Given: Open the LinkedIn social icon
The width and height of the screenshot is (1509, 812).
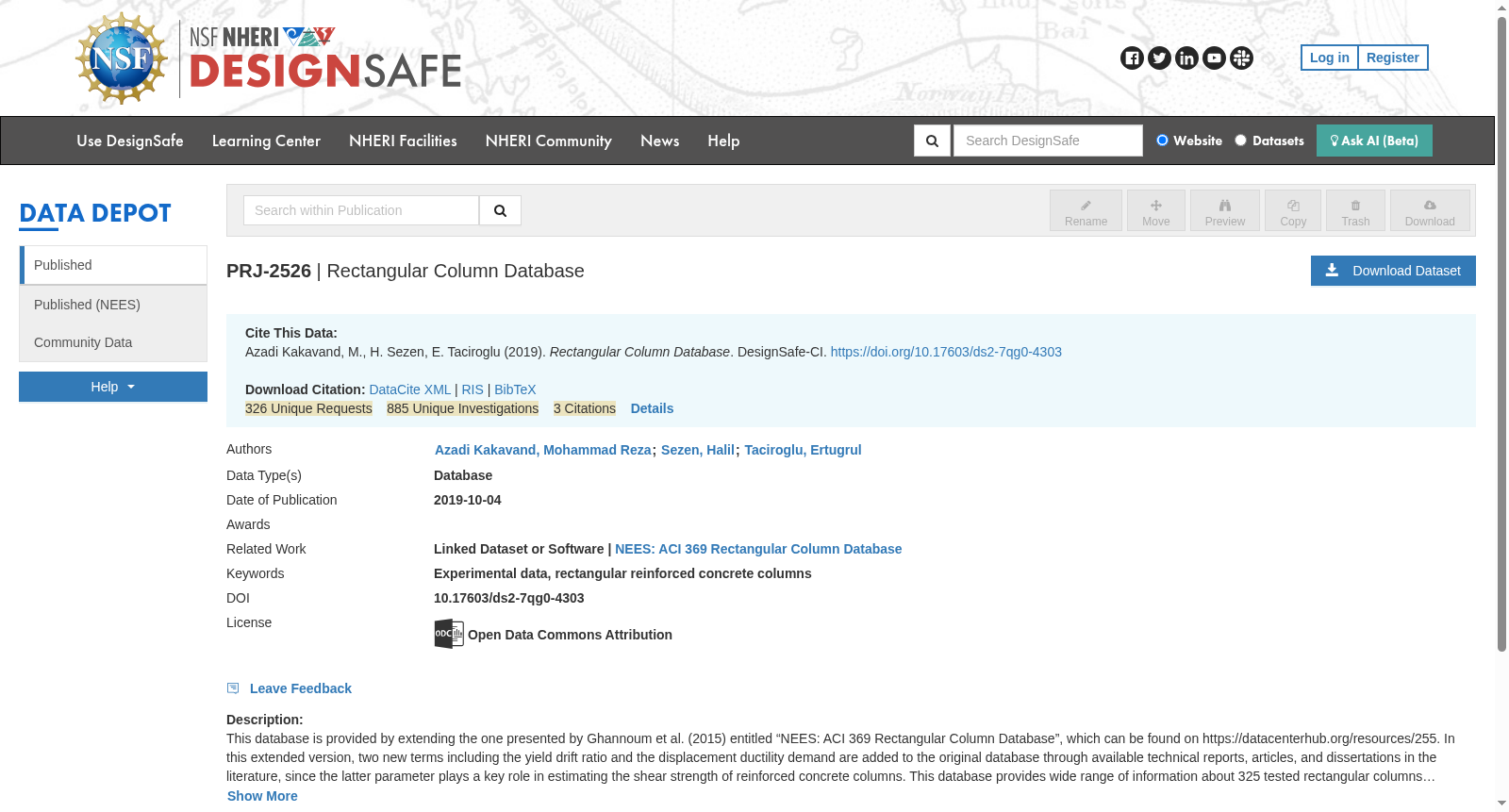Looking at the screenshot, I should (x=1186, y=58).
